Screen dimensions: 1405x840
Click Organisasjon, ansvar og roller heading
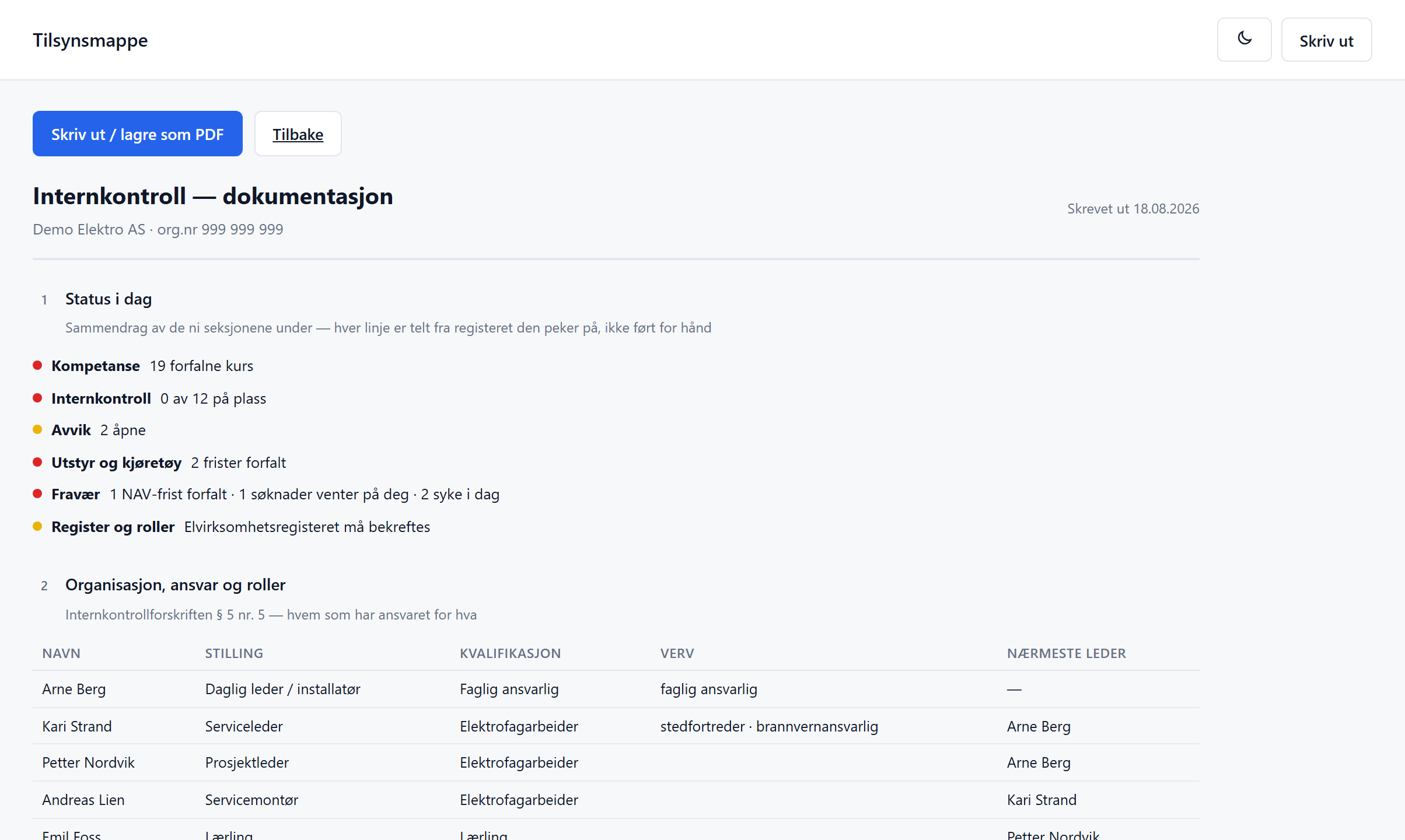click(x=176, y=584)
